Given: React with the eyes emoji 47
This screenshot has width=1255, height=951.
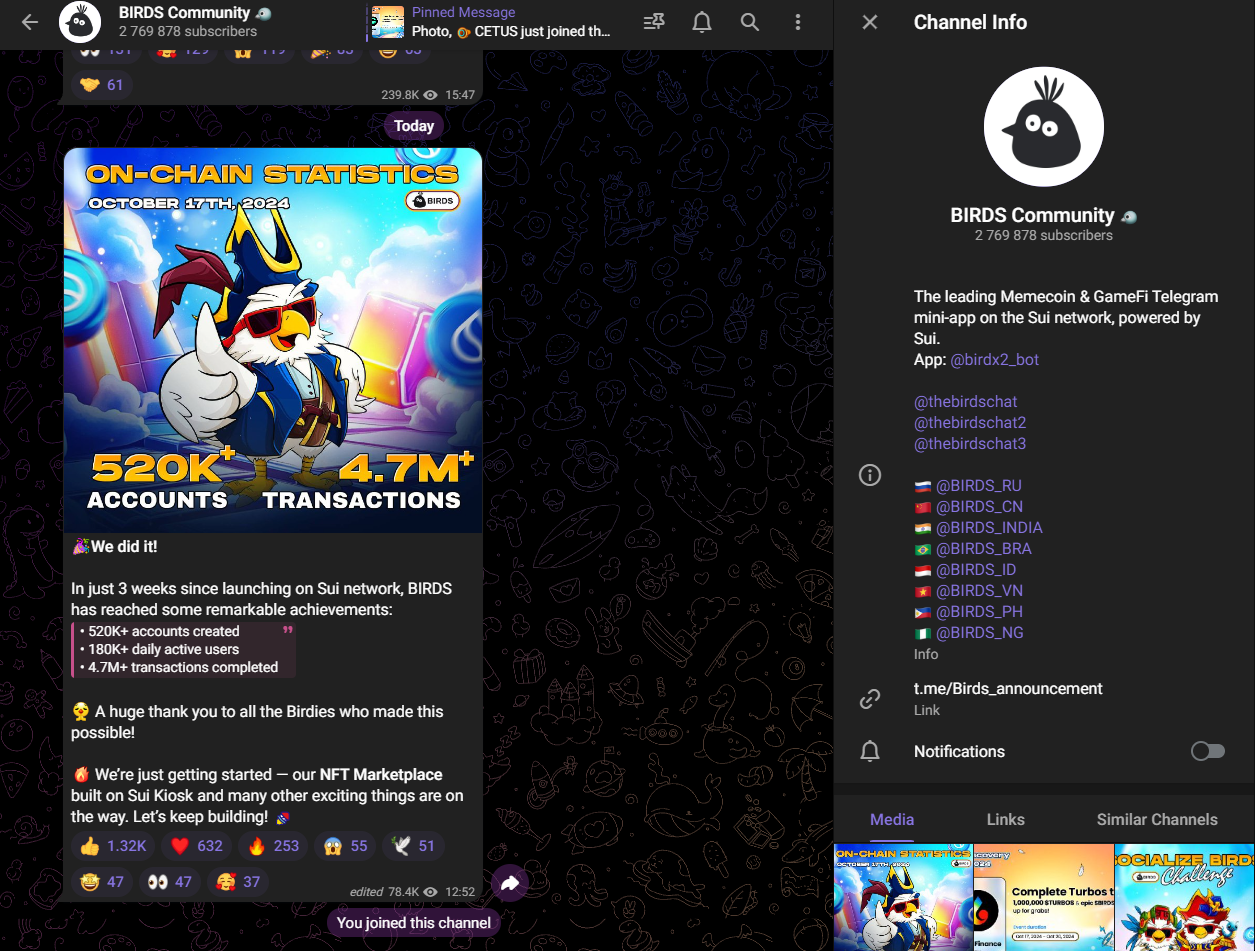Looking at the screenshot, I should tap(169, 882).
